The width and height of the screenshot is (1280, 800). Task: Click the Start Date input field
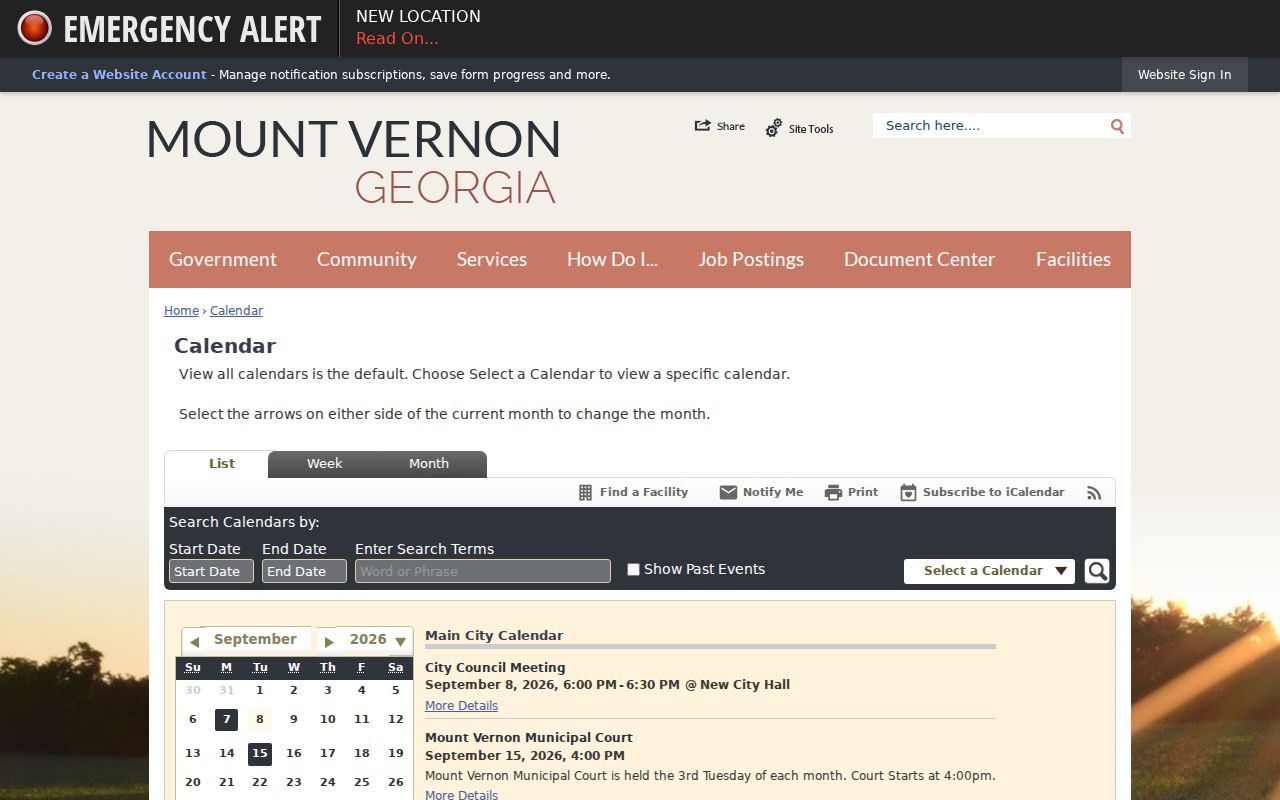tap(211, 571)
